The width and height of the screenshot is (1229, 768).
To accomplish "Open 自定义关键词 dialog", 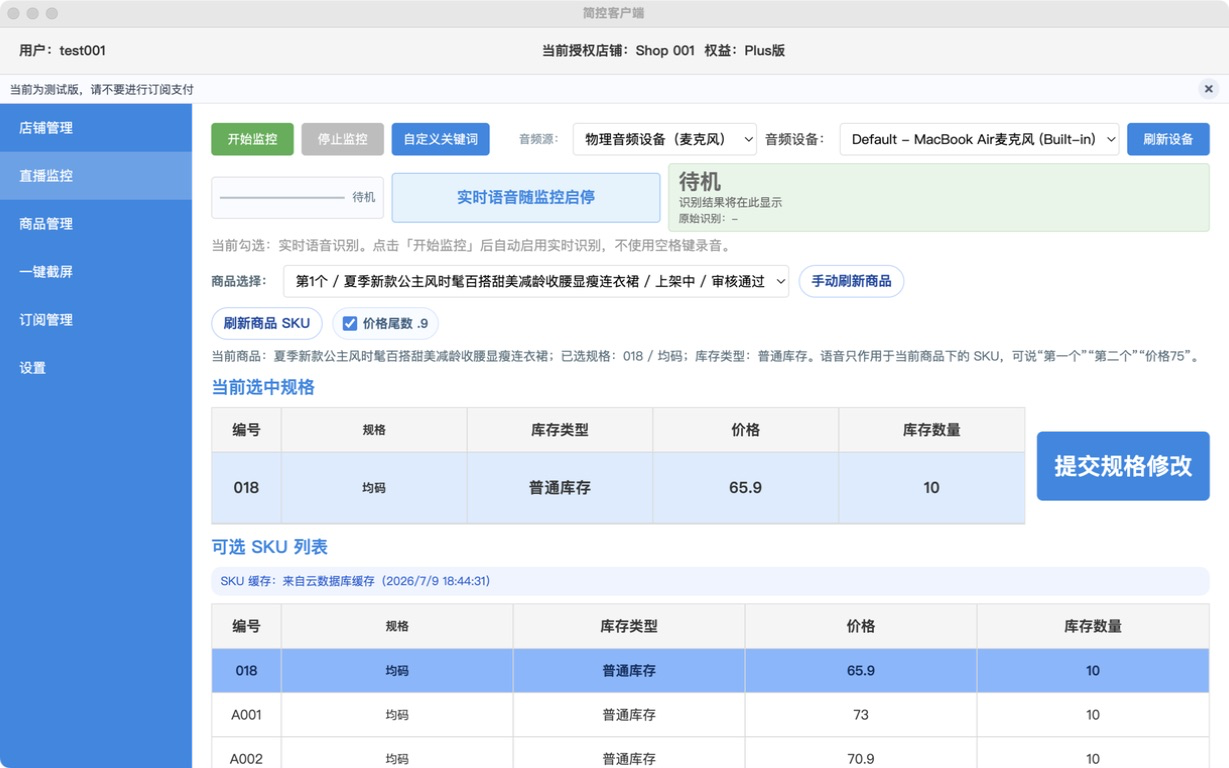I will [x=440, y=139].
